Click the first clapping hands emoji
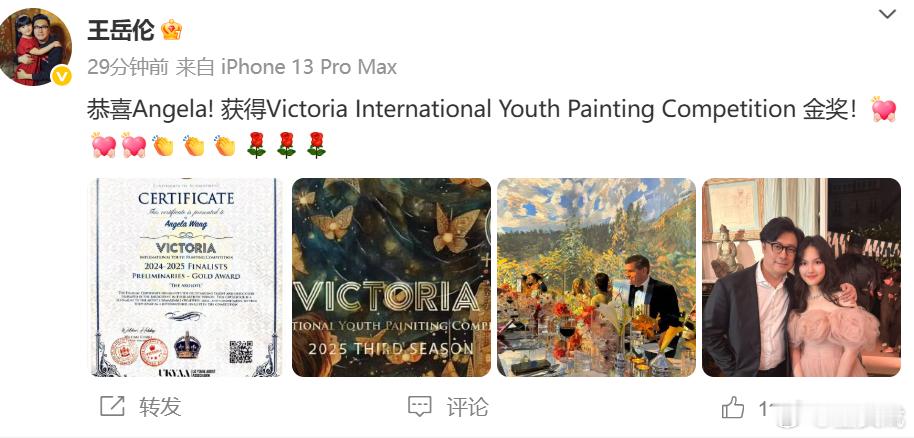 click(164, 145)
